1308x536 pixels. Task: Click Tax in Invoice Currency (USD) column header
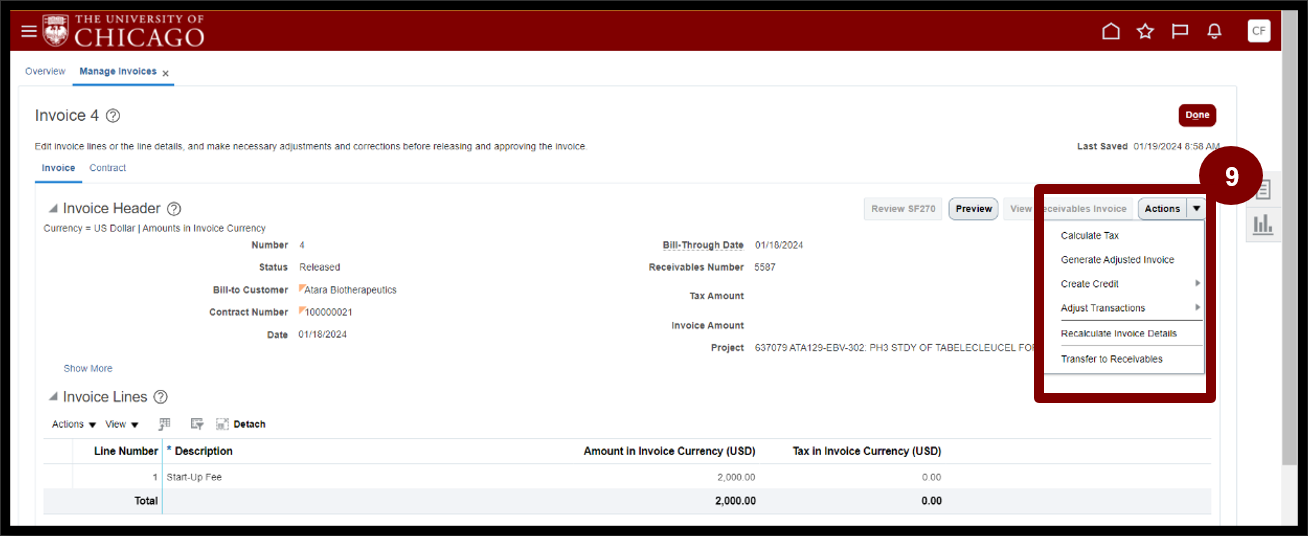[867, 452]
